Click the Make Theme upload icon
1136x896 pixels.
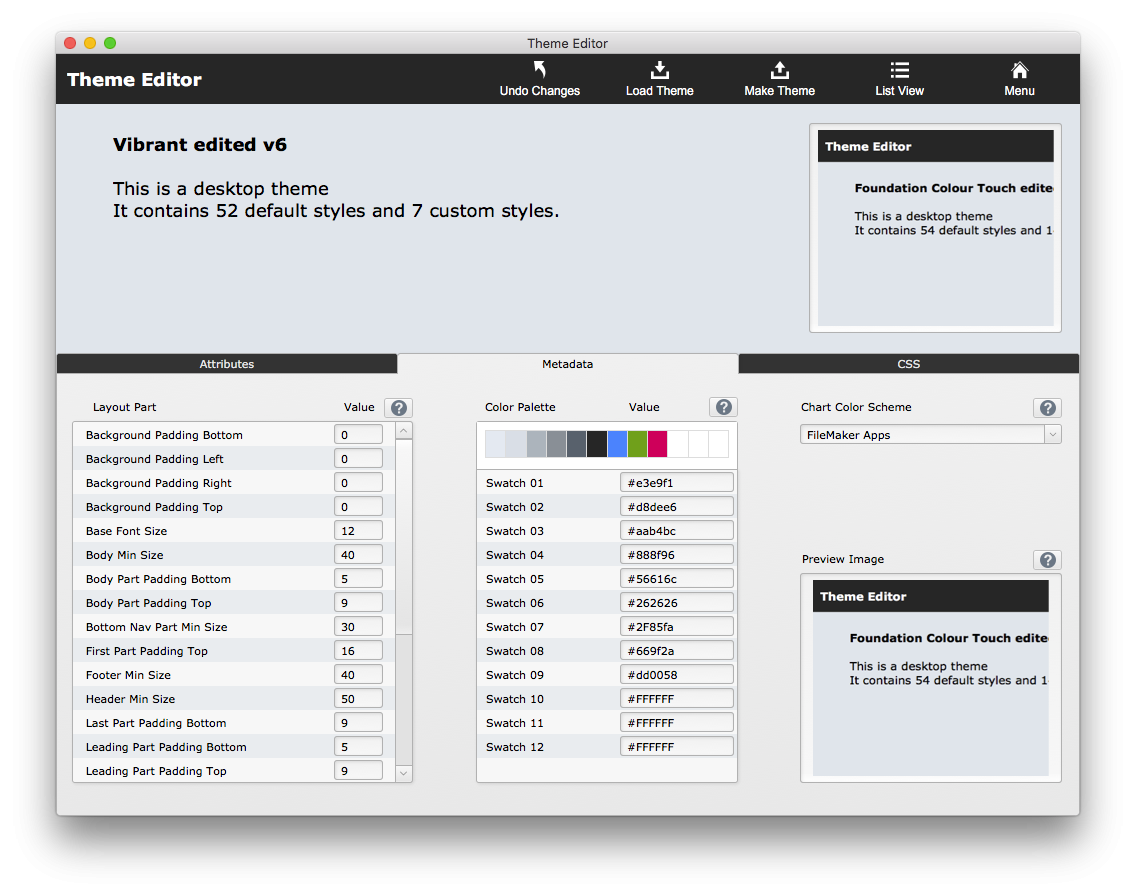779,70
